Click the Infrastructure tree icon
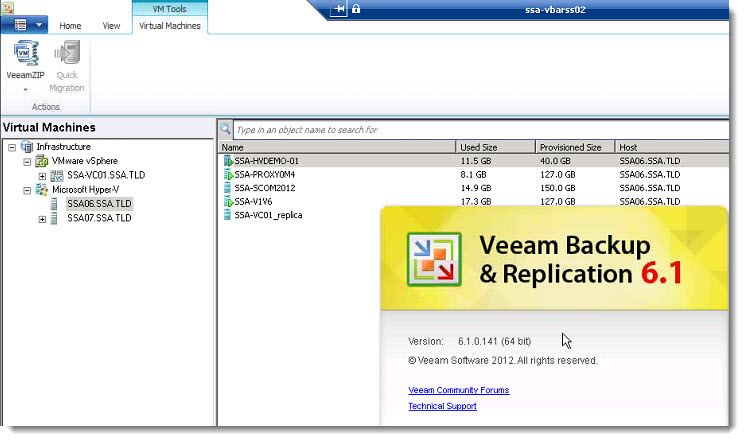The height and width of the screenshot is (441, 744). [27, 147]
